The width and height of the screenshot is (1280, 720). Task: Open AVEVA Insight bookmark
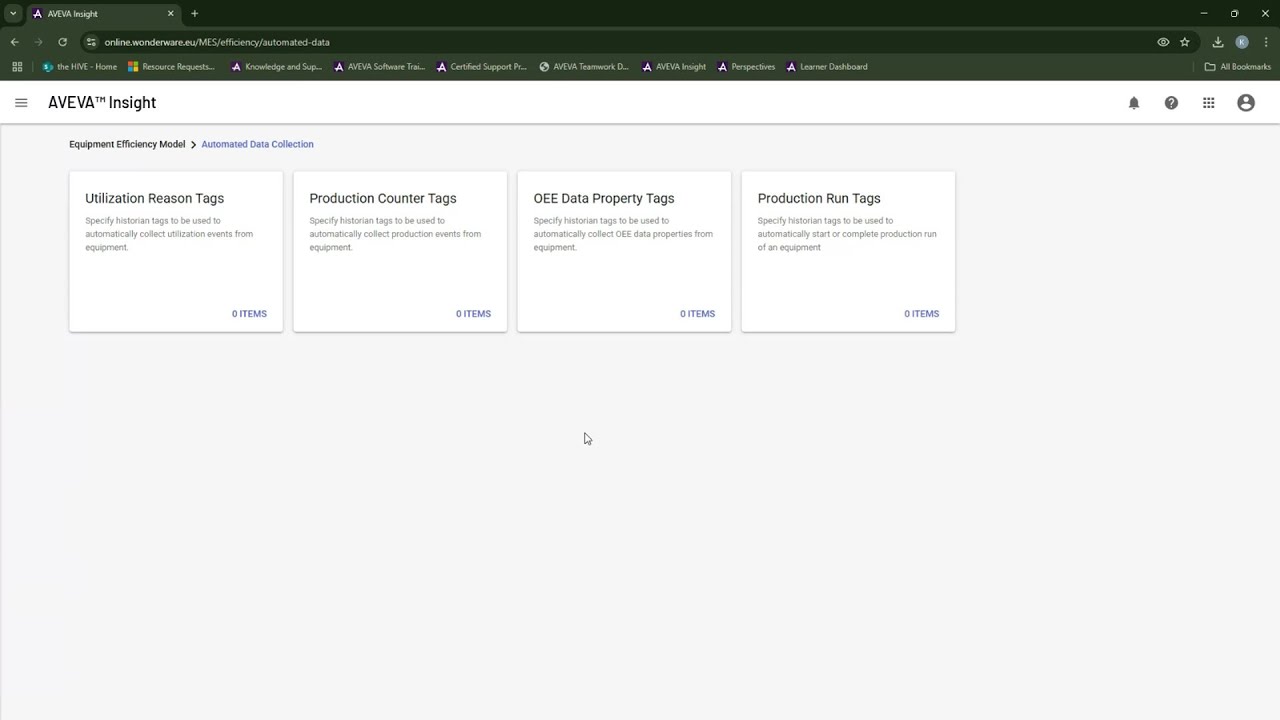[674, 67]
